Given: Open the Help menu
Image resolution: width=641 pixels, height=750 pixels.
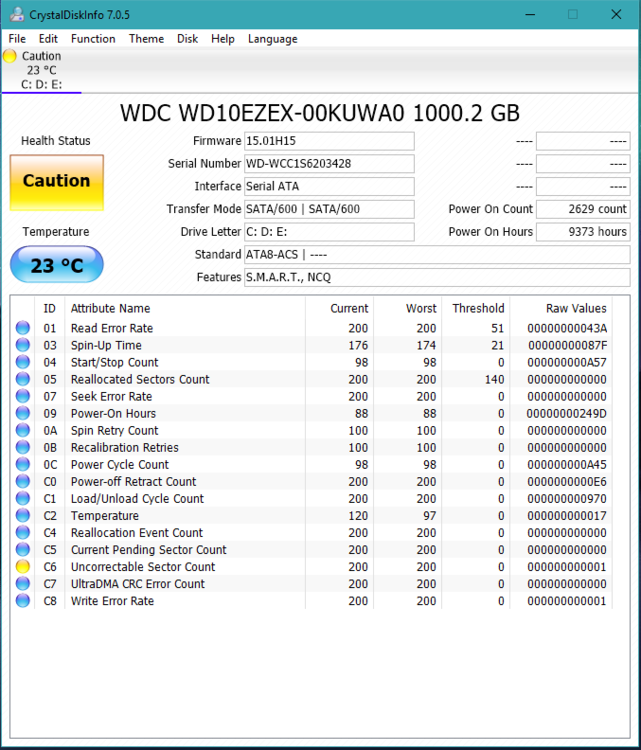Looking at the screenshot, I should click(x=223, y=39).
